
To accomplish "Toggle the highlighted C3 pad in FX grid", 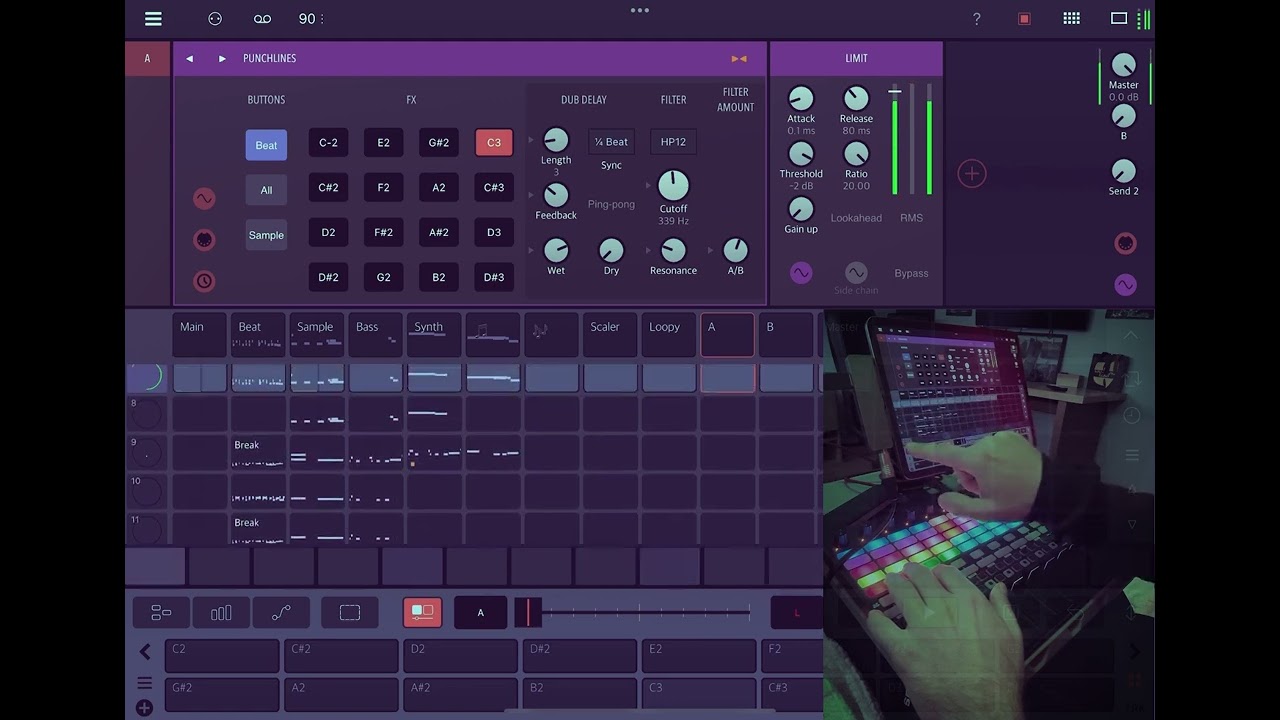I will (494, 142).
